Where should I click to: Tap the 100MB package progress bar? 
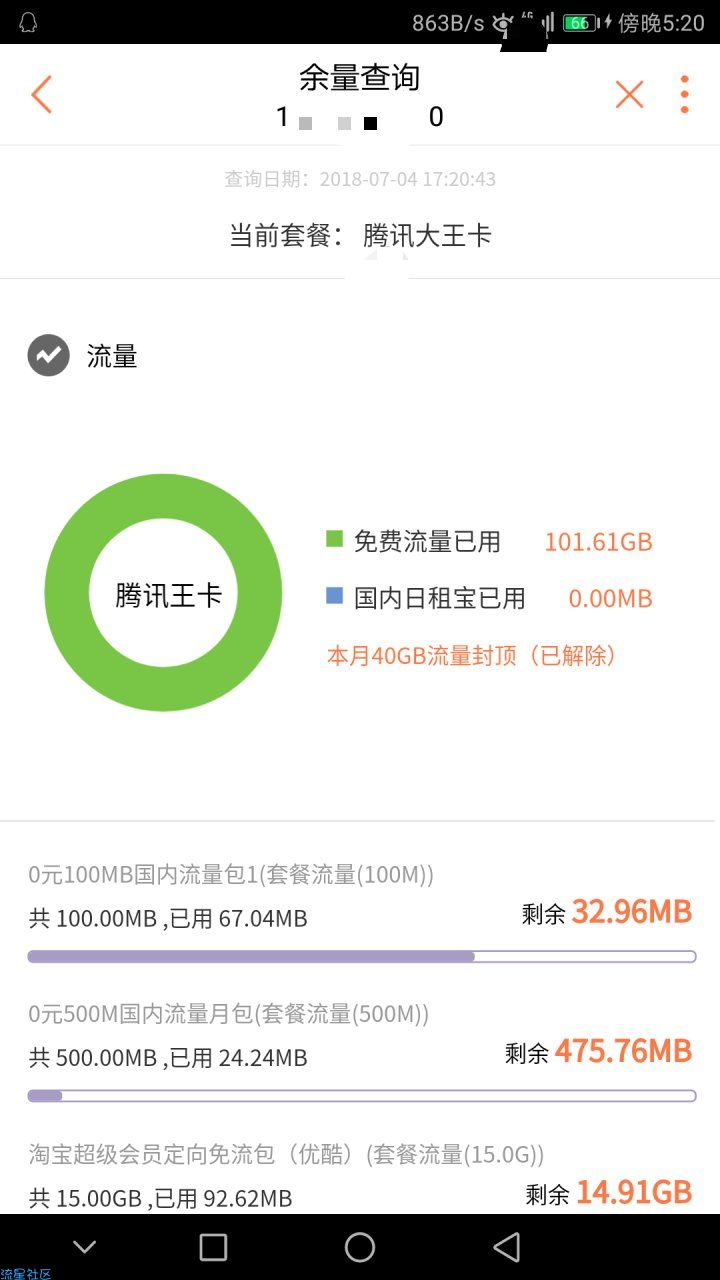361,957
